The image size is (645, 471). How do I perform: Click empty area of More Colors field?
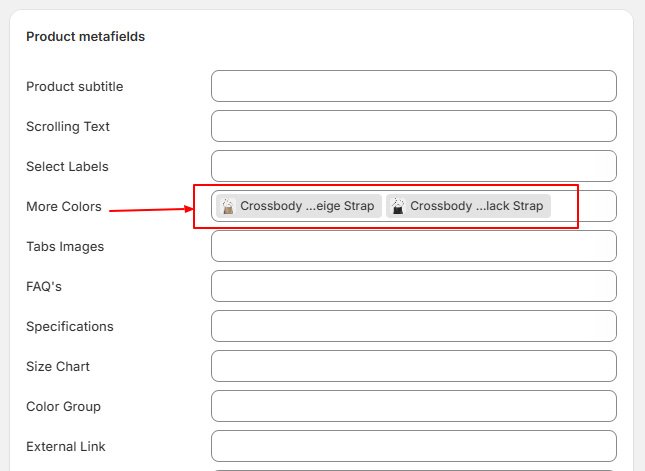tap(583, 206)
